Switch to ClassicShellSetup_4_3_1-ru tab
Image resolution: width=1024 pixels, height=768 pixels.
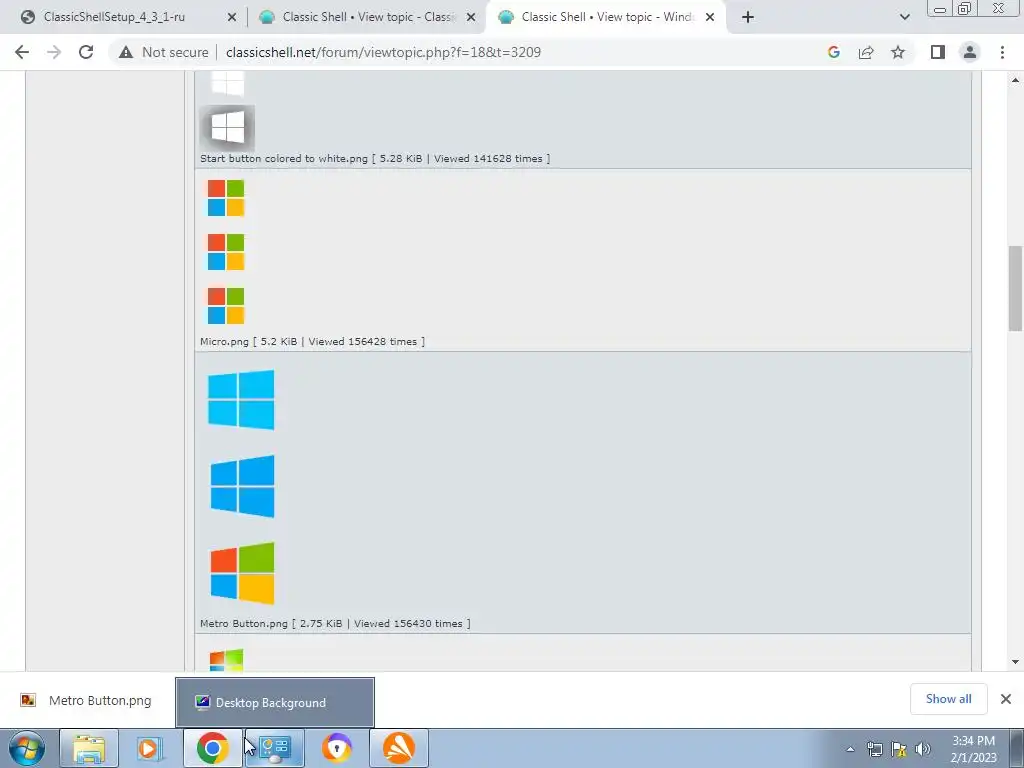click(114, 17)
